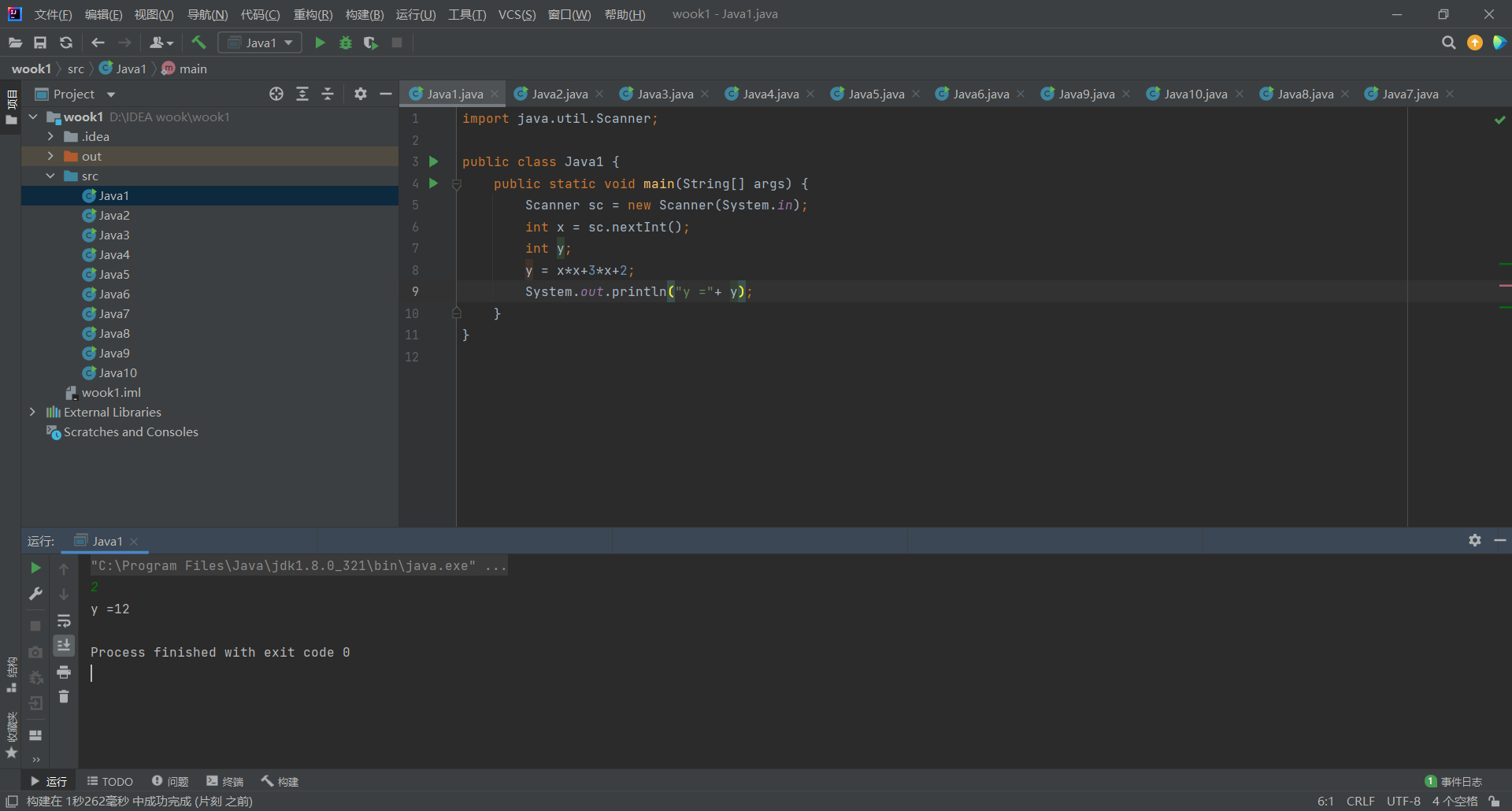Screen dimensions: 1512x811
Task: Hide the Project panel with minus icon
Action: (386, 94)
